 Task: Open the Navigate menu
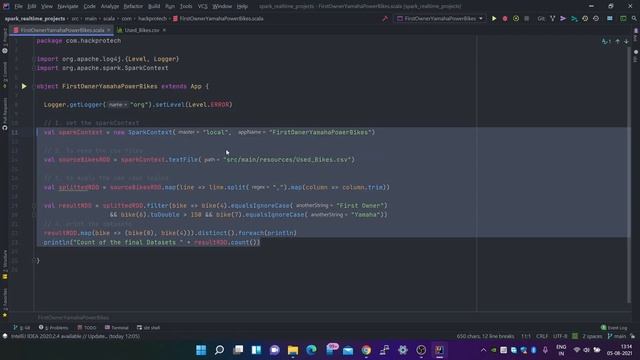(68, 6)
